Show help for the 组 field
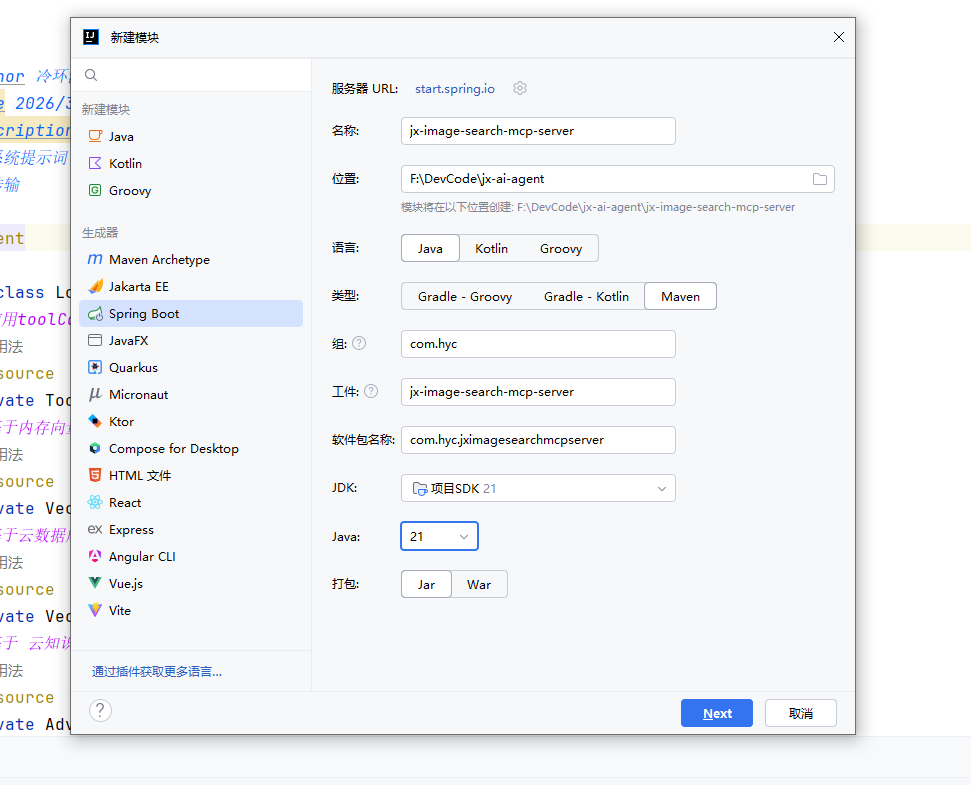Screen dimensions: 971x785 (359, 343)
